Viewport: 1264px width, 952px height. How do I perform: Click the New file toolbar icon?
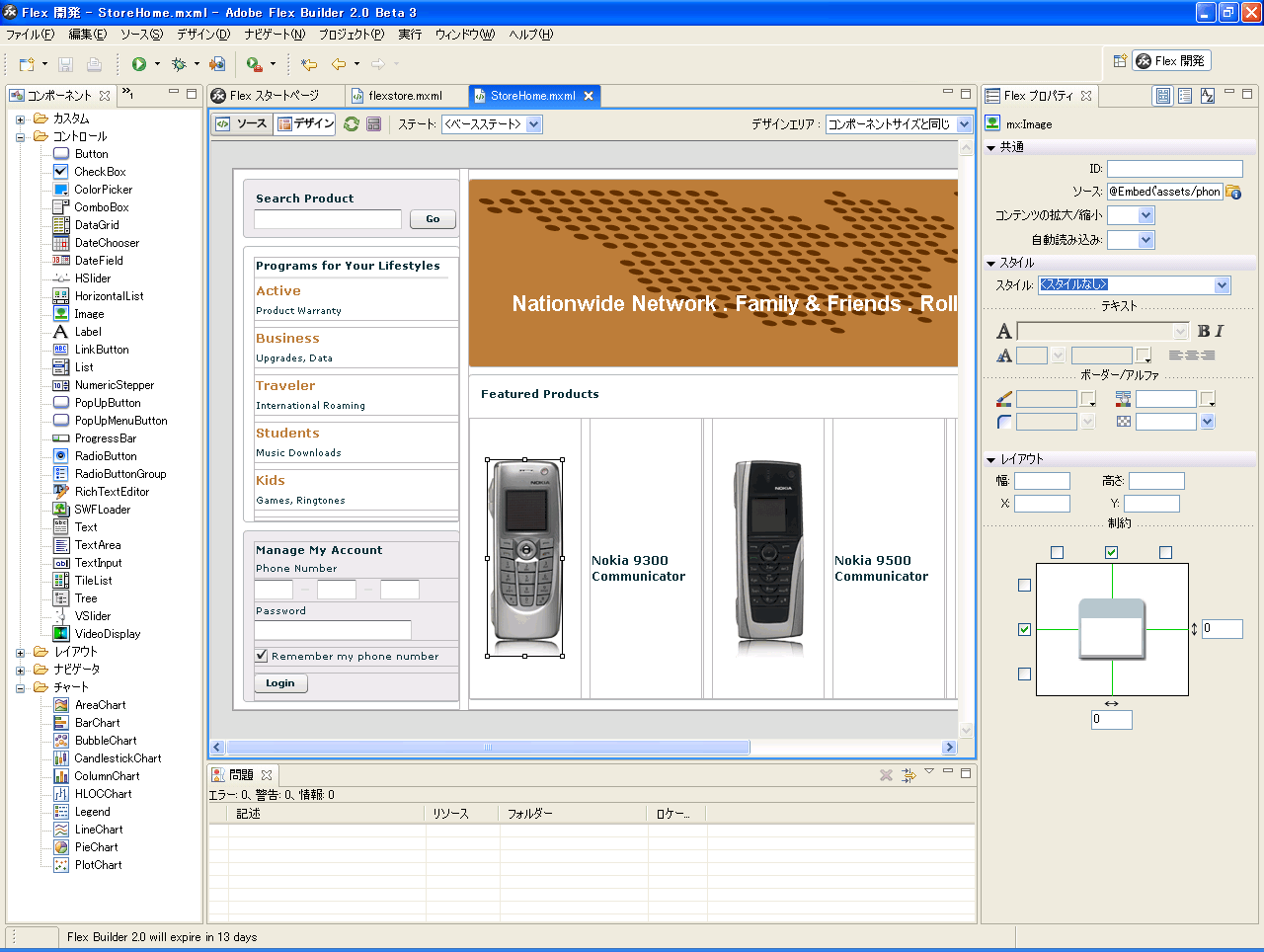point(27,64)
